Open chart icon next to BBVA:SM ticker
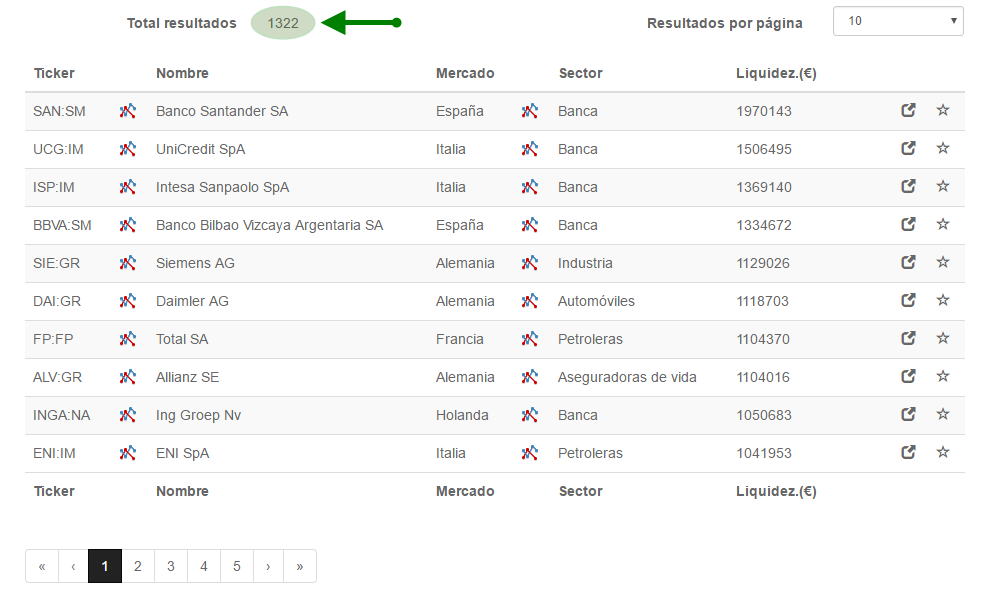The width and height of the screenshot is (986, 590). [128, 225]
